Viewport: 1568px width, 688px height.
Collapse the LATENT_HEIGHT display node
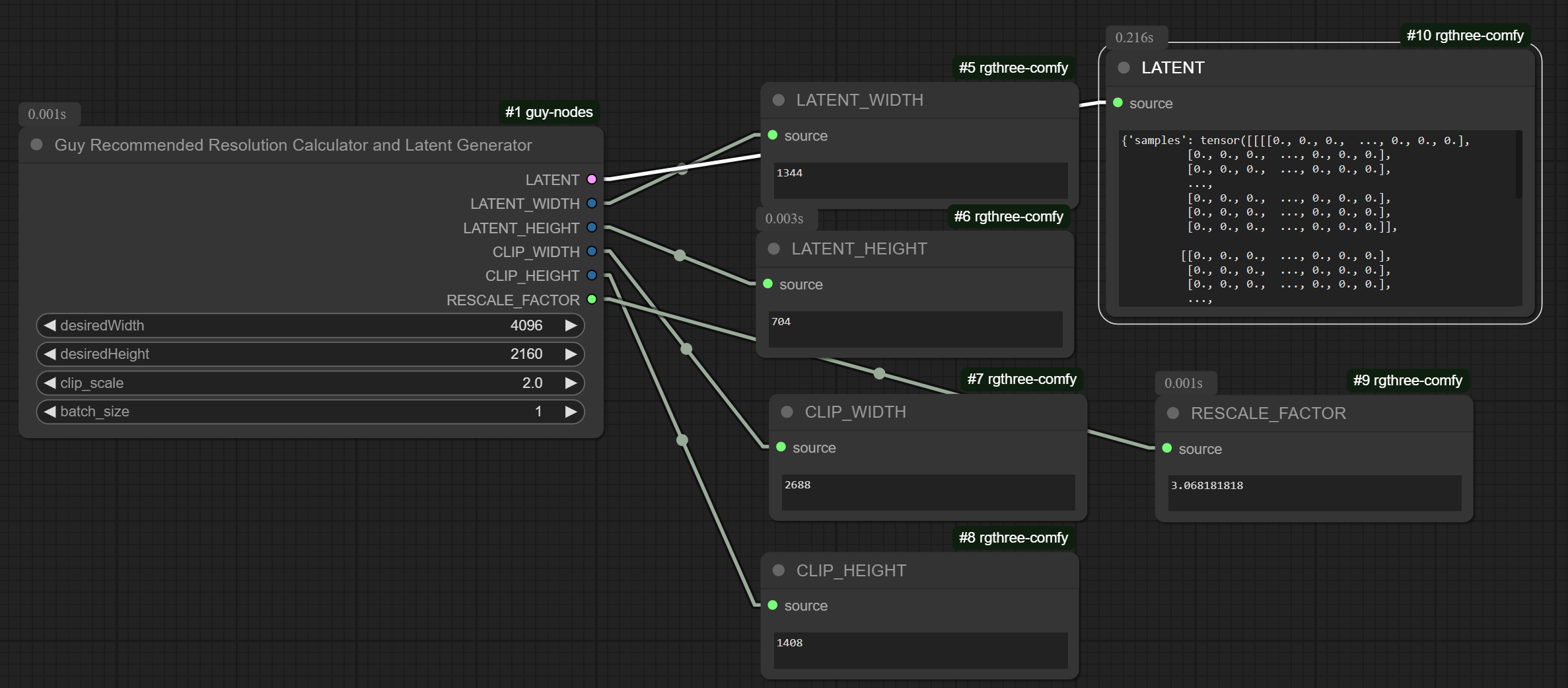tap(774, 248)
